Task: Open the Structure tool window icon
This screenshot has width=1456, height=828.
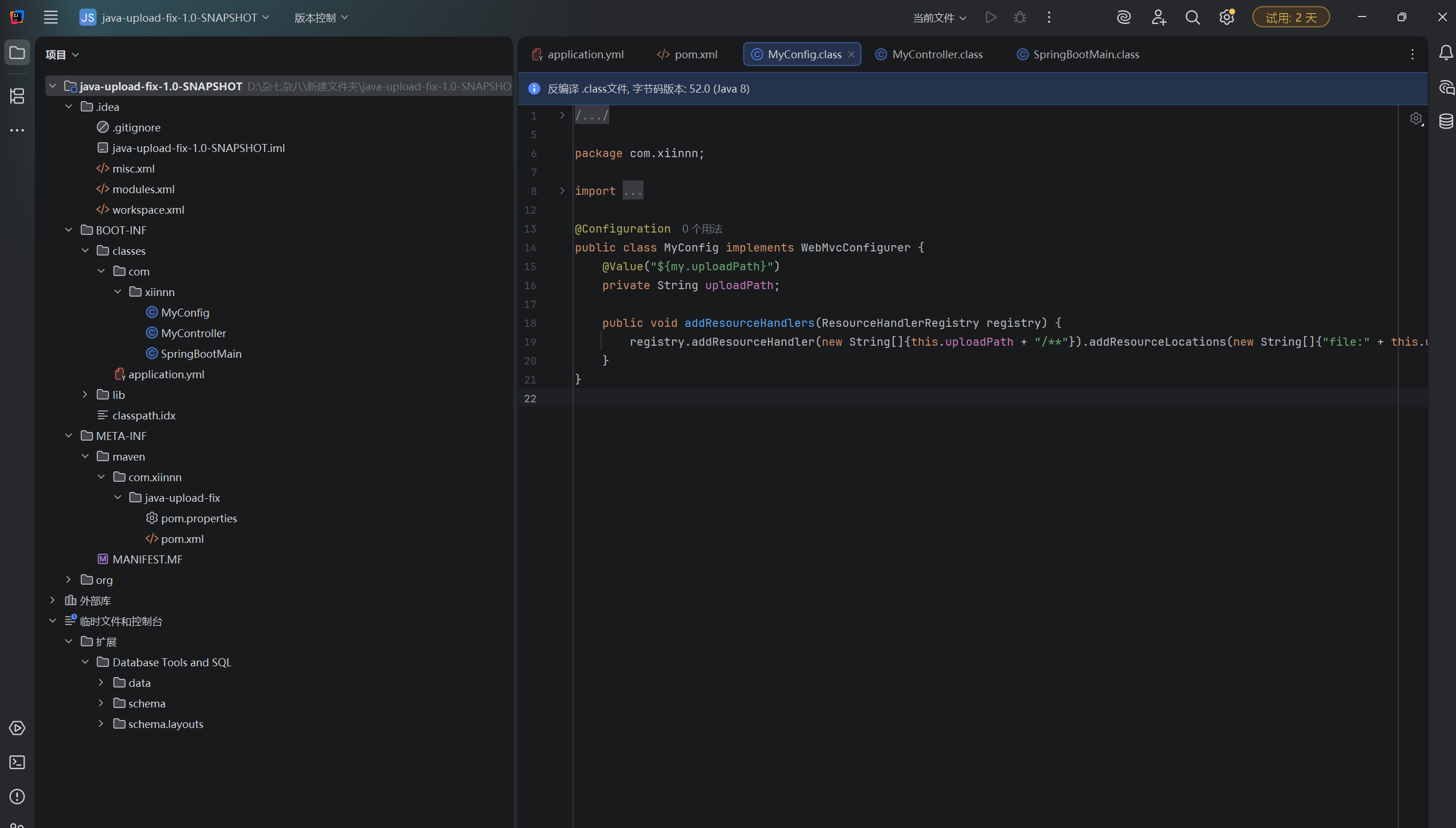Action: [17, 95]
